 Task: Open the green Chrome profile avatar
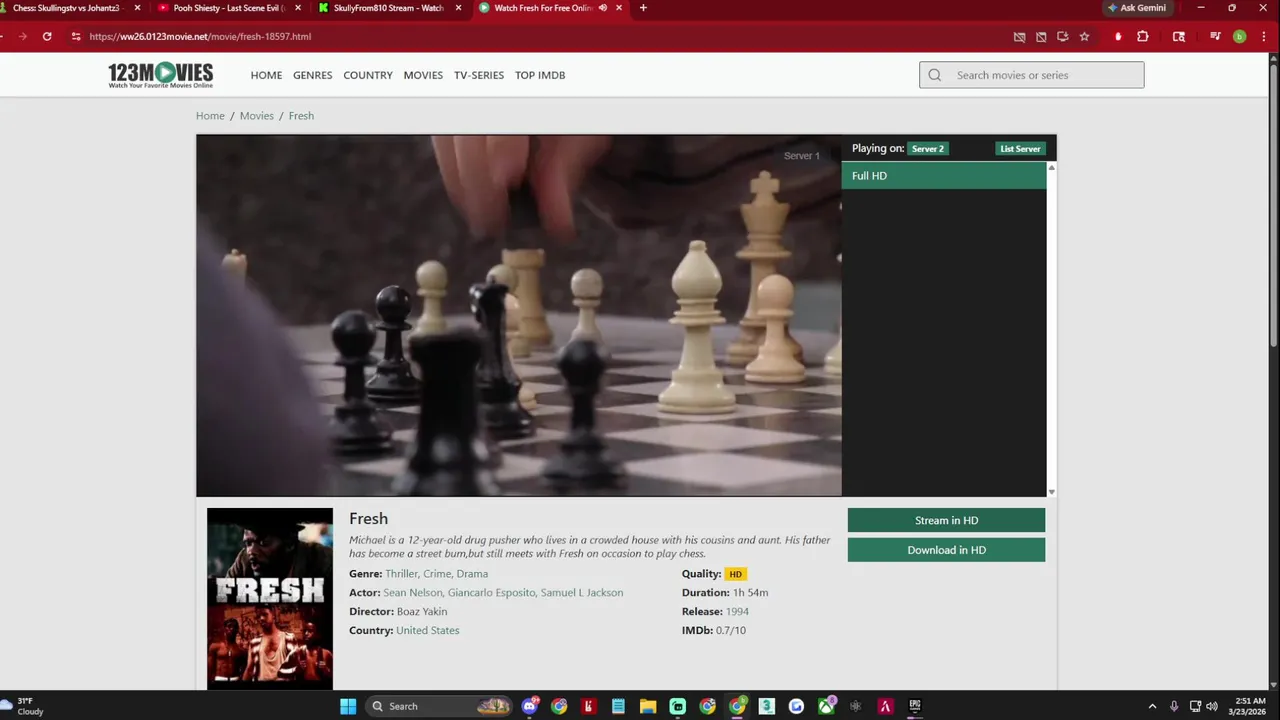pyautogui.click(x=1239, y=36)
